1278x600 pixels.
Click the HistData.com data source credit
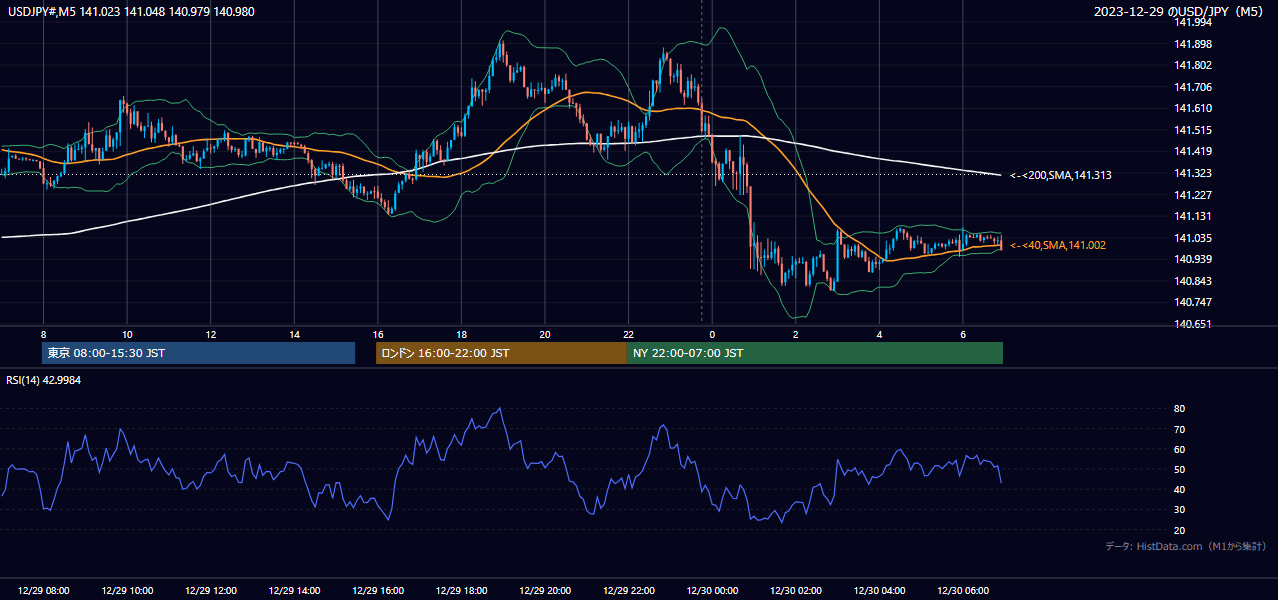(1186, 546)
